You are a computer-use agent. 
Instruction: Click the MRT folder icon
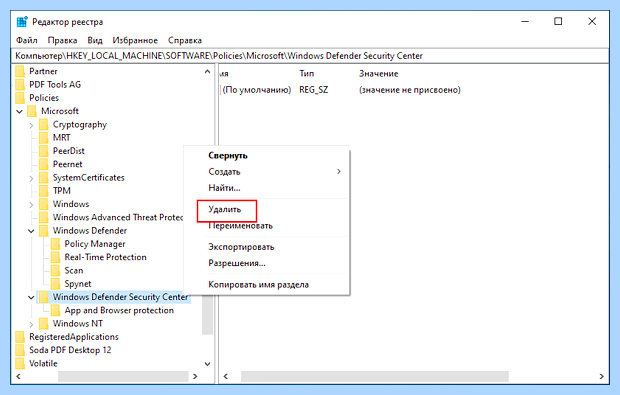43,138
